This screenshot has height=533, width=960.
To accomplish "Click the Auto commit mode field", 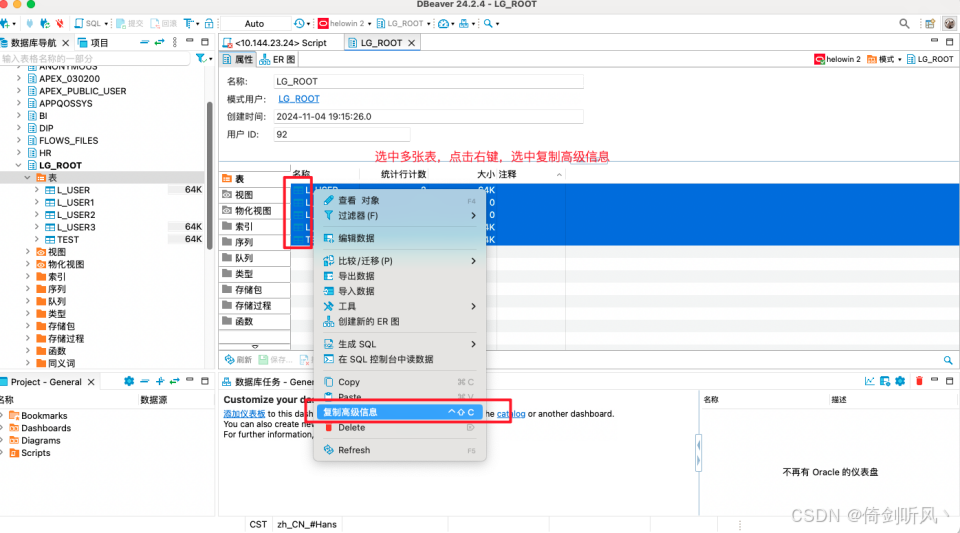I will (x=255, y=23).
